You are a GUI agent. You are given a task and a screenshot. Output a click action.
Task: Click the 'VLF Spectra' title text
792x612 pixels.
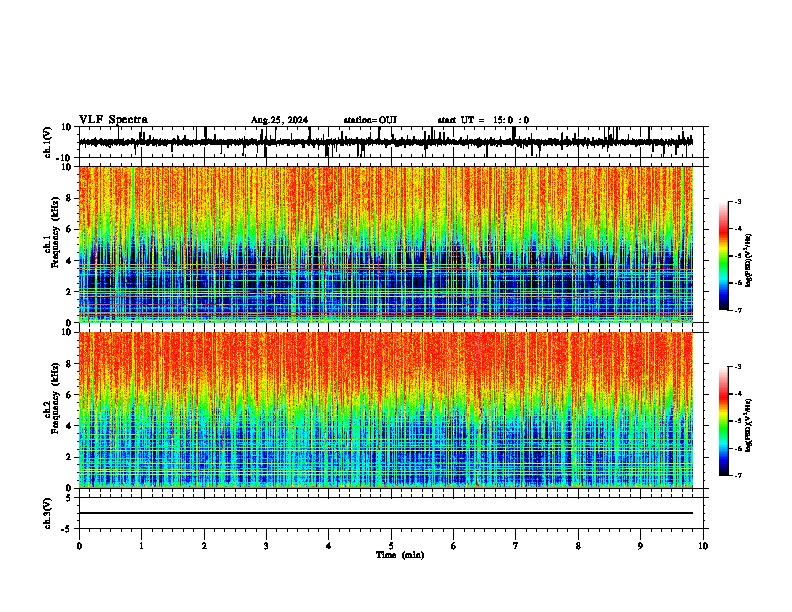point(113,120)
